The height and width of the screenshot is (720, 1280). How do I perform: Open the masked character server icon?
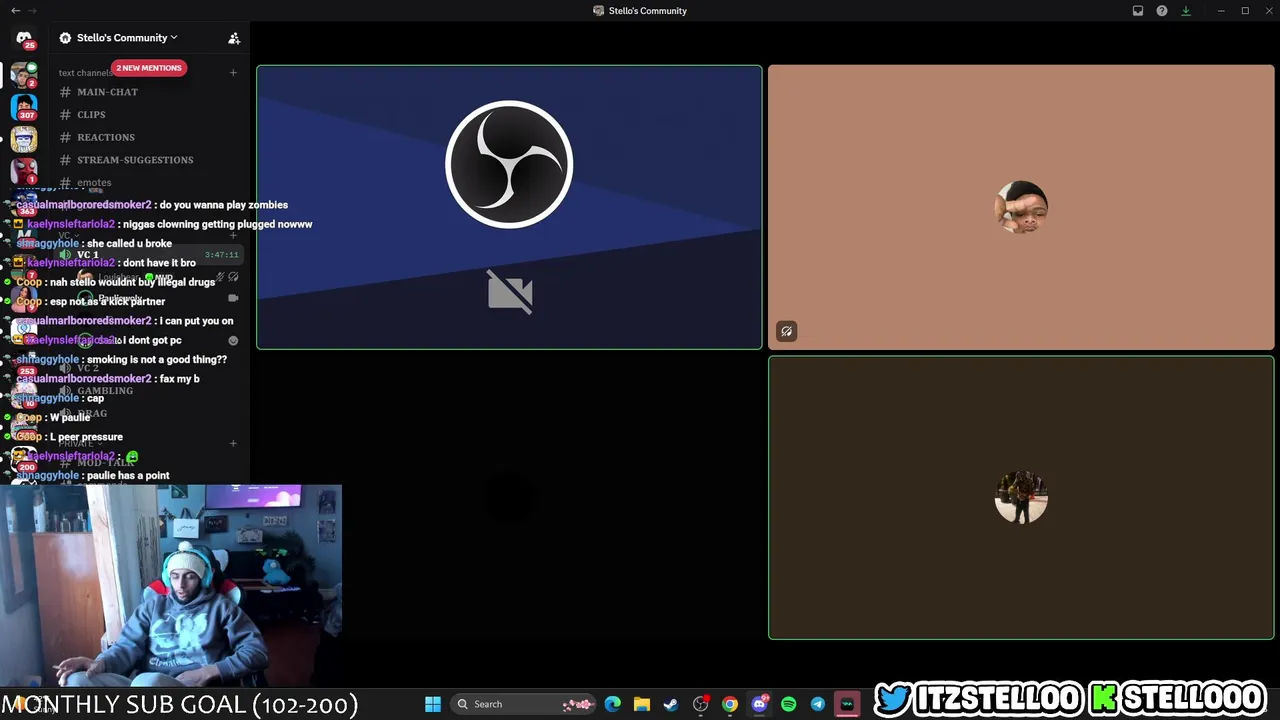24,139
